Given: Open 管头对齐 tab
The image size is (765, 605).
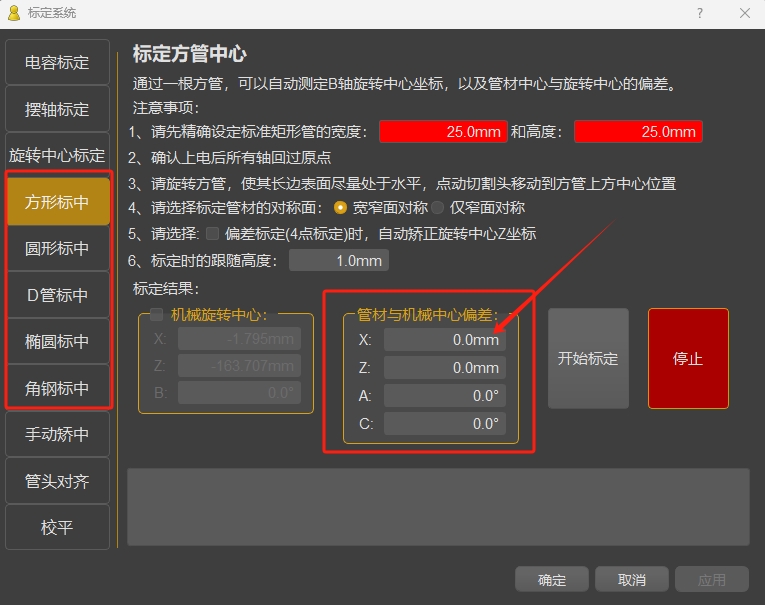Looking at the screenshot, I should click(57, 481).
